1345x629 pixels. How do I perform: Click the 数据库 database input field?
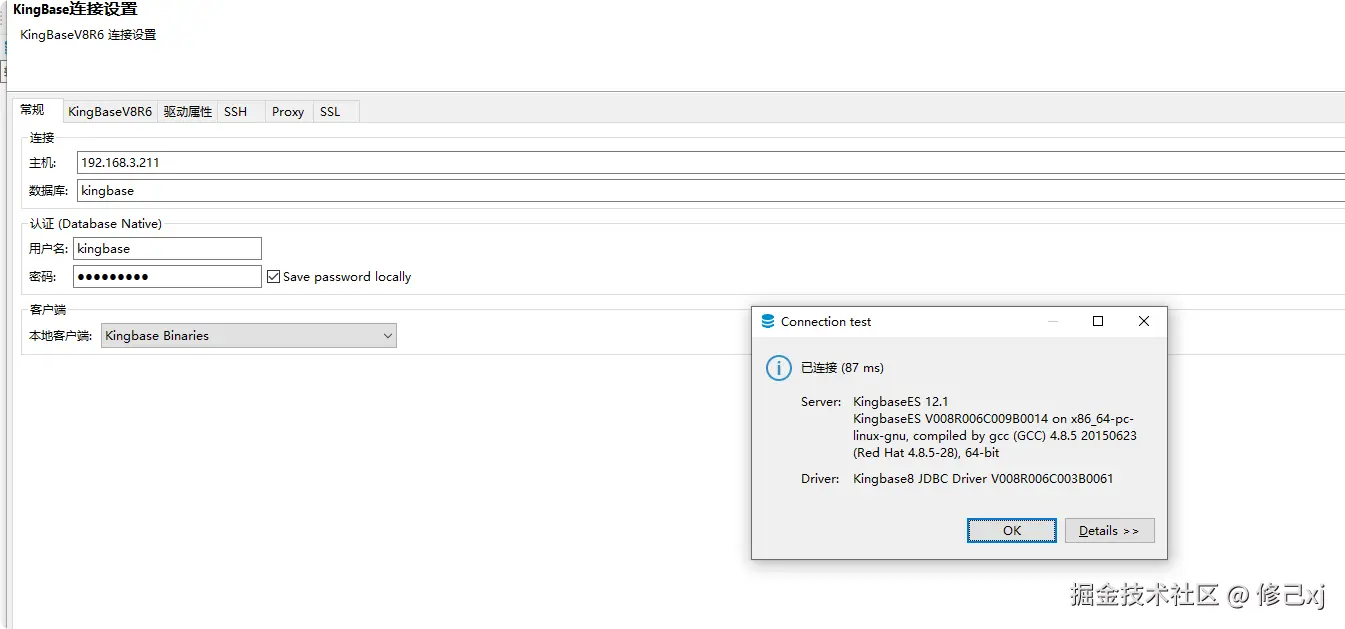(x=710, y=191)
